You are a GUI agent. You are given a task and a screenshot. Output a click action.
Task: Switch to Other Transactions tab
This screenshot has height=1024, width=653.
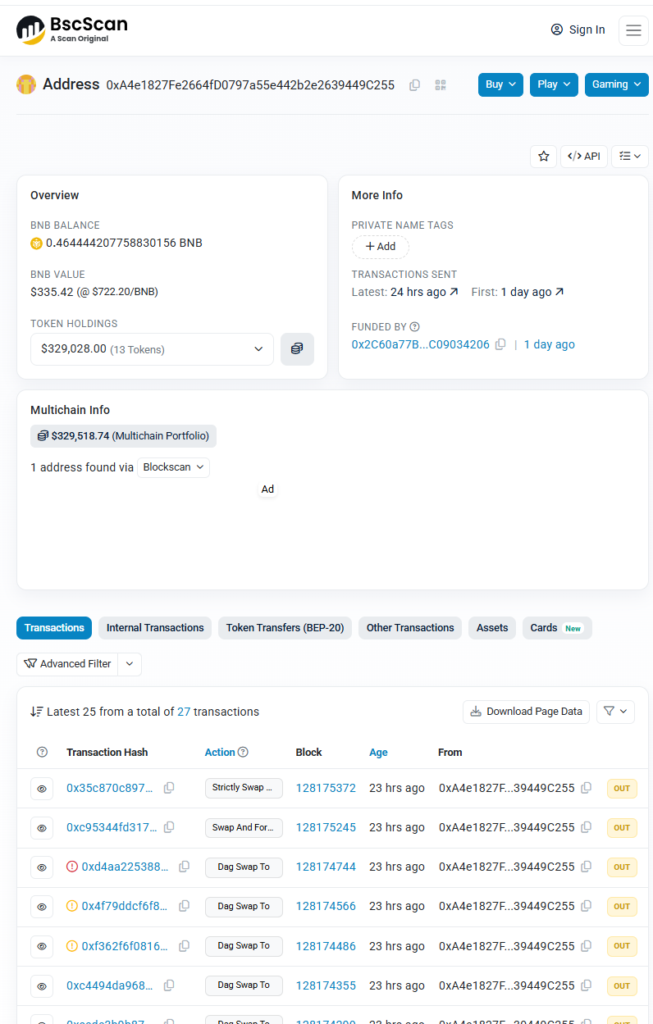(410, 628)
